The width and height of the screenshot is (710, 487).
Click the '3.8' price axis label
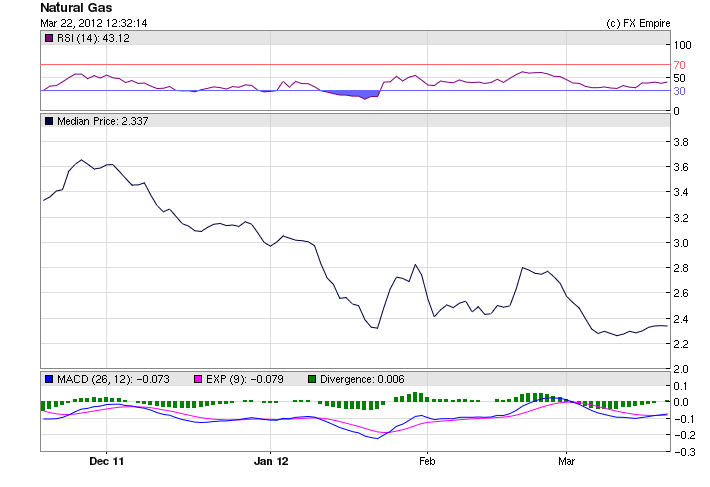click(x=681, y=142)
